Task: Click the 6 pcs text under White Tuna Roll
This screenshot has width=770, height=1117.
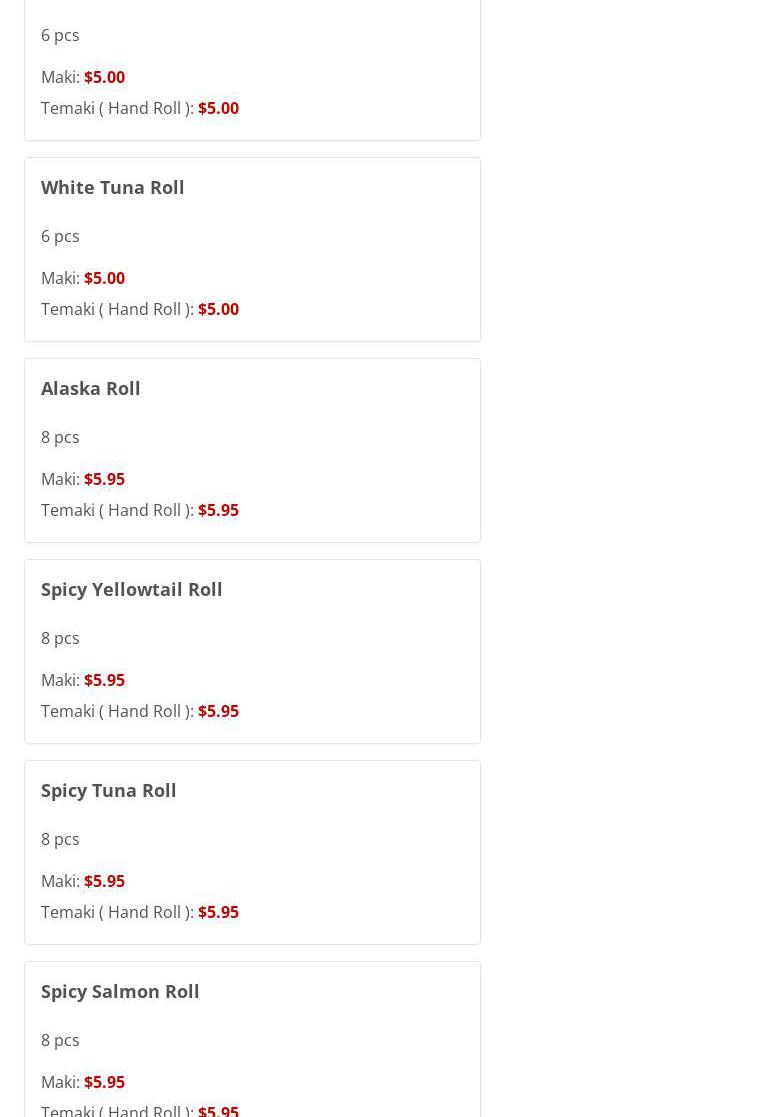Action: tap(60, 236)
